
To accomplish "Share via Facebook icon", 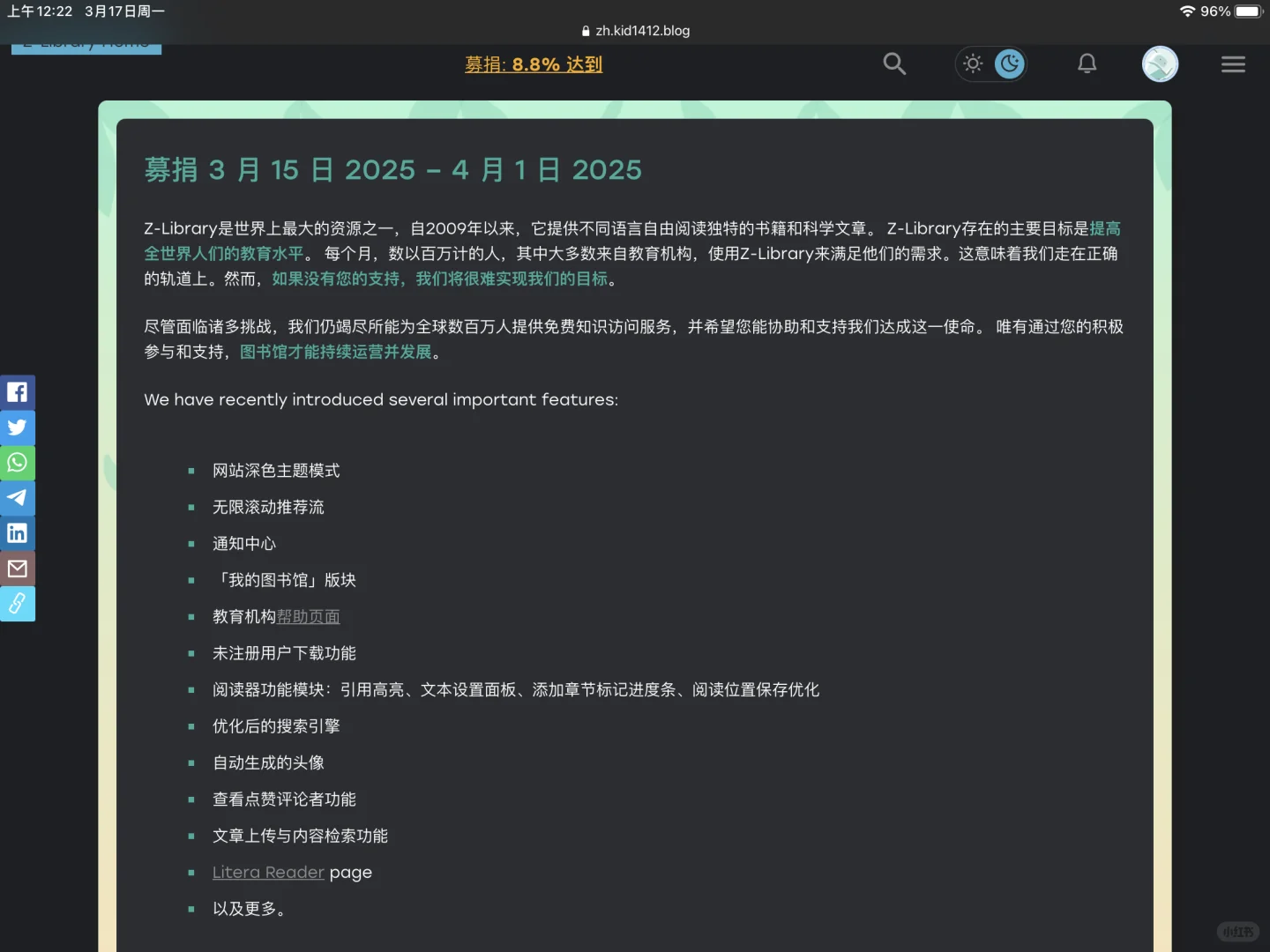I will [17, 392].
